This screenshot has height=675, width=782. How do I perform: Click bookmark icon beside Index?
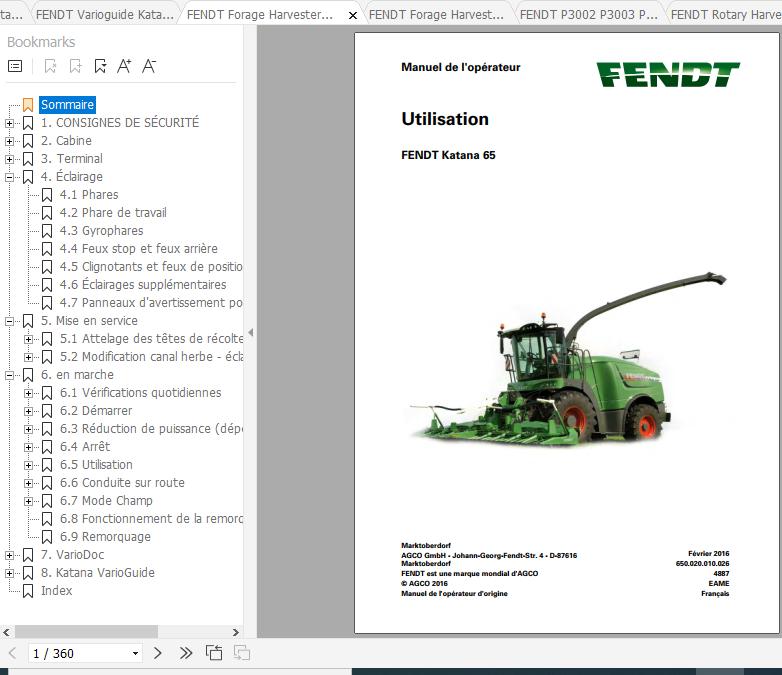(28, 591)
